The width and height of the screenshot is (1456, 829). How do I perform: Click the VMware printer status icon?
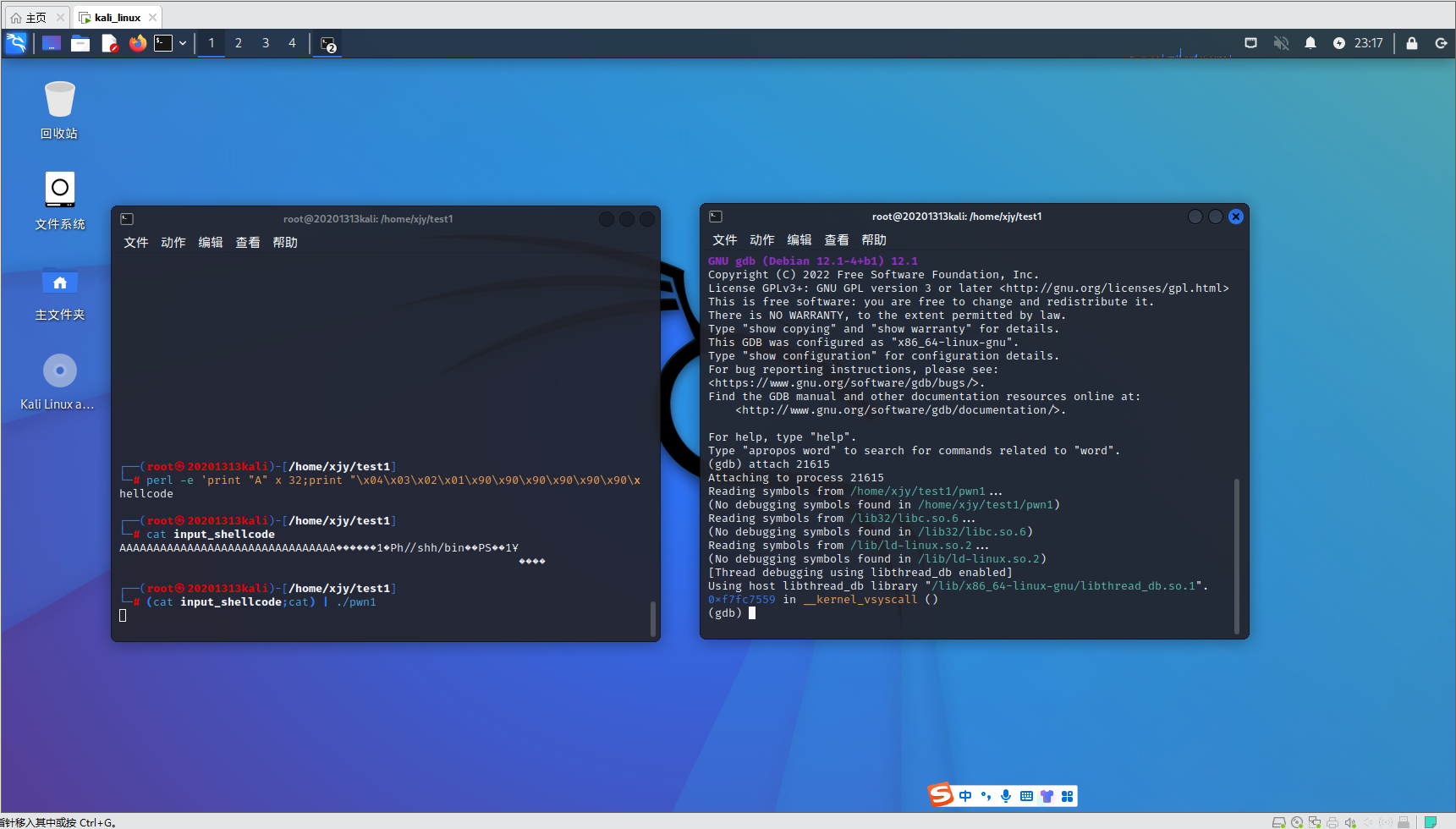coord(1332,822)
